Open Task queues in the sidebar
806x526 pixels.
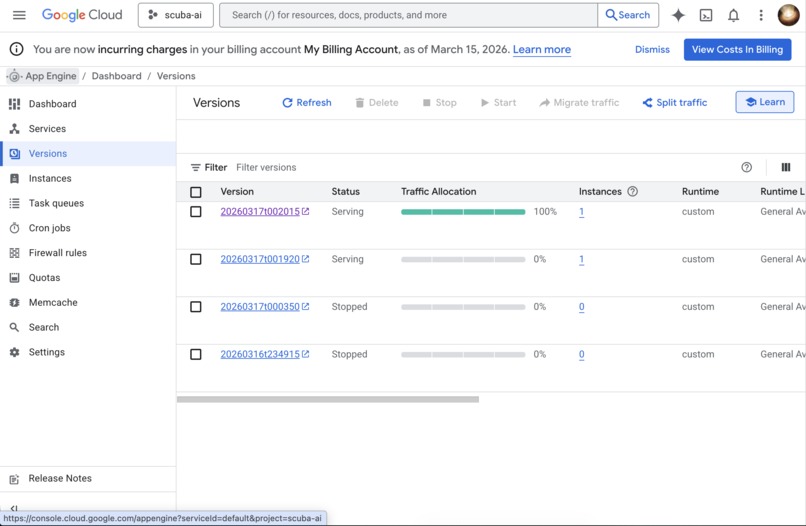coord(88,203)
